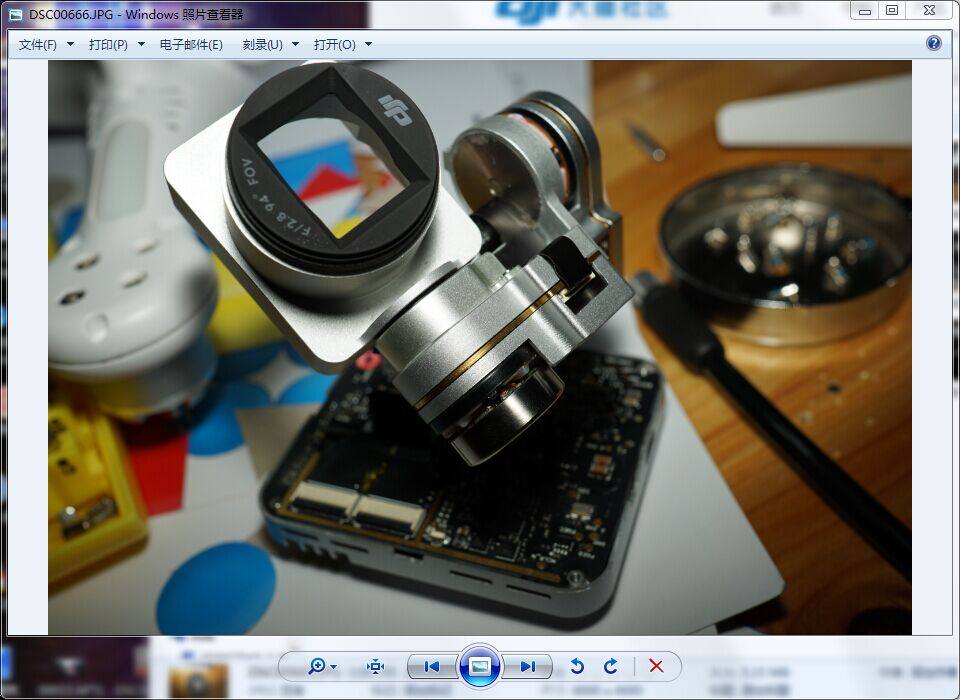Maximize the Photo Viewer window
This screenshot has height=700, width=960.
click(x=892, y=10)
